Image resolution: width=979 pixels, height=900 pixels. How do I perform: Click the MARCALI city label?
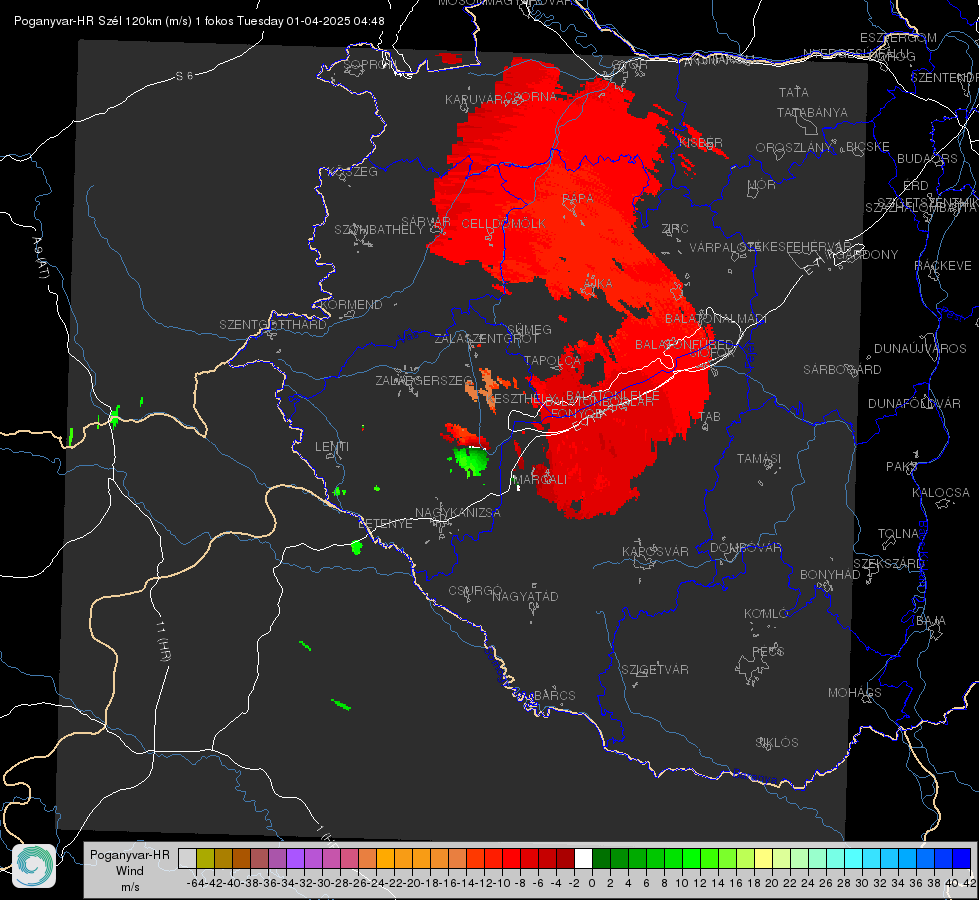[541, 479]
